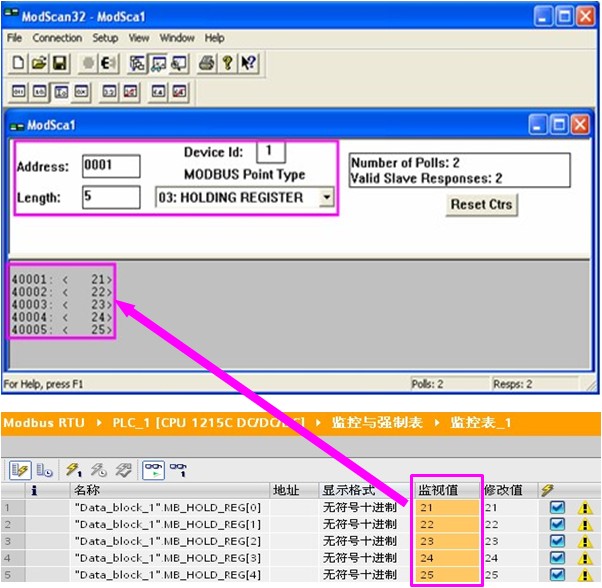The width and height of the screenshot is (602, 588).
Task: Click the Modbus RTU breadcrumb link
Action: [x=44, y=423]
